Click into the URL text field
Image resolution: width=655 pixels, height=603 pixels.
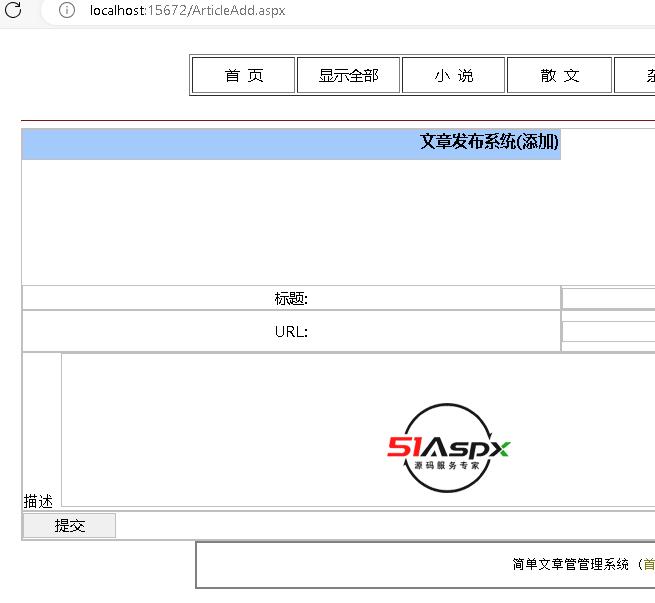[609, 332]
